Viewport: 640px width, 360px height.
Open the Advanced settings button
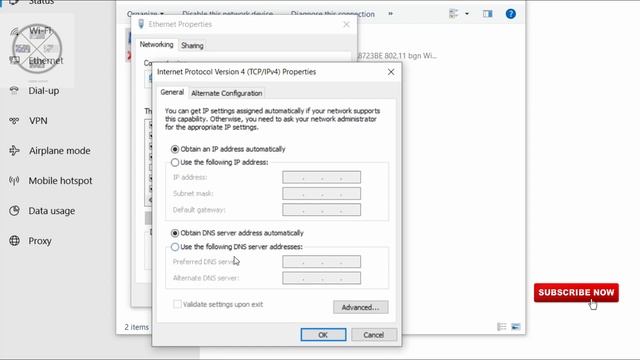pos(360,307)
